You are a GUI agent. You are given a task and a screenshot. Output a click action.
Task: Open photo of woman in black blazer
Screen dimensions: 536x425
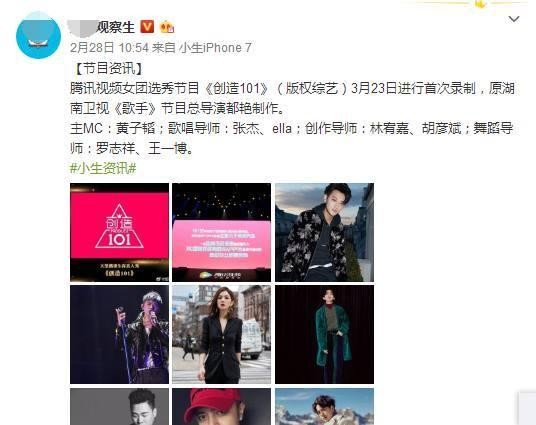[x=222, y=334]
